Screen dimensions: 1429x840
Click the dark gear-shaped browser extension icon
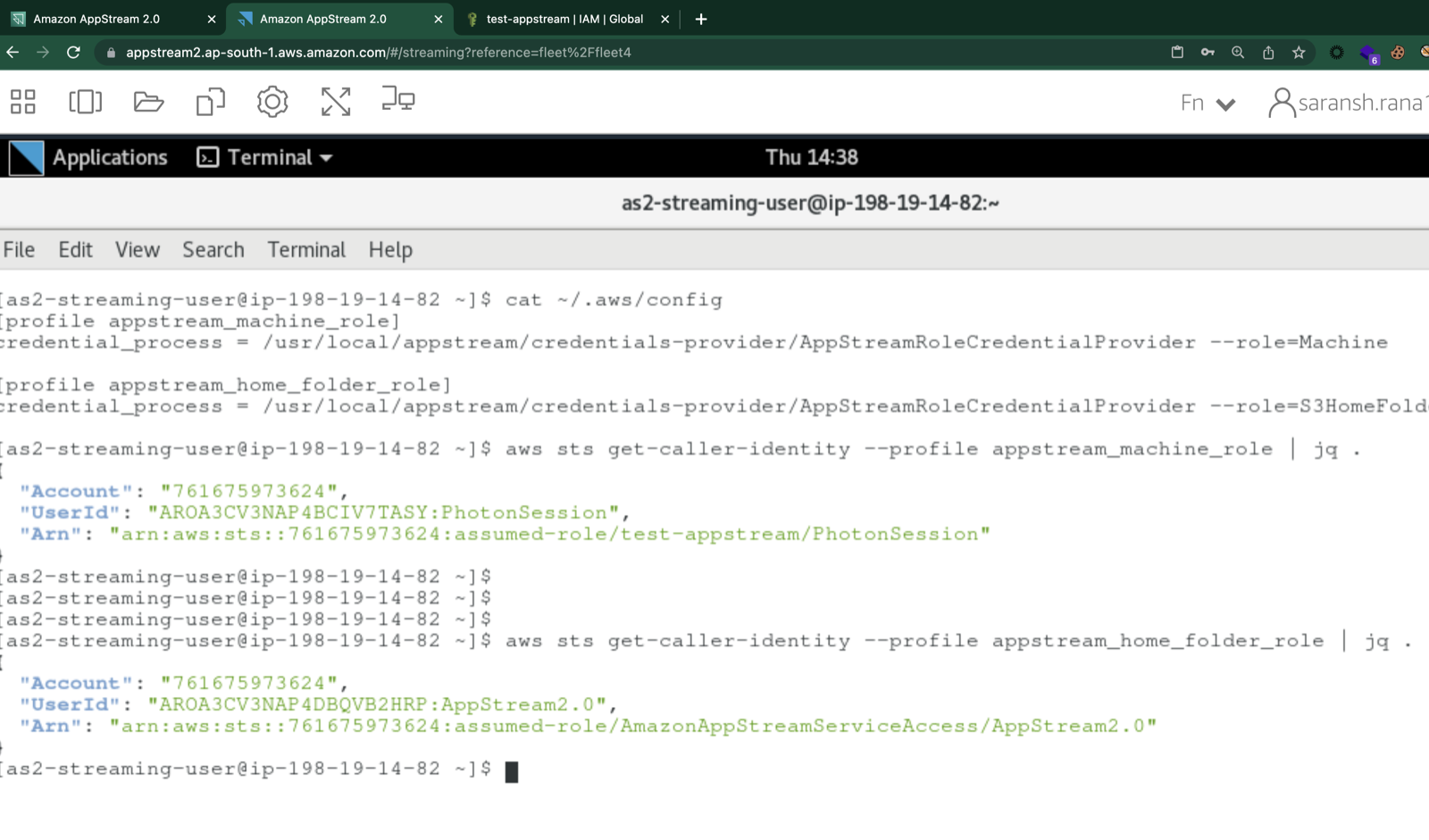1336,53
